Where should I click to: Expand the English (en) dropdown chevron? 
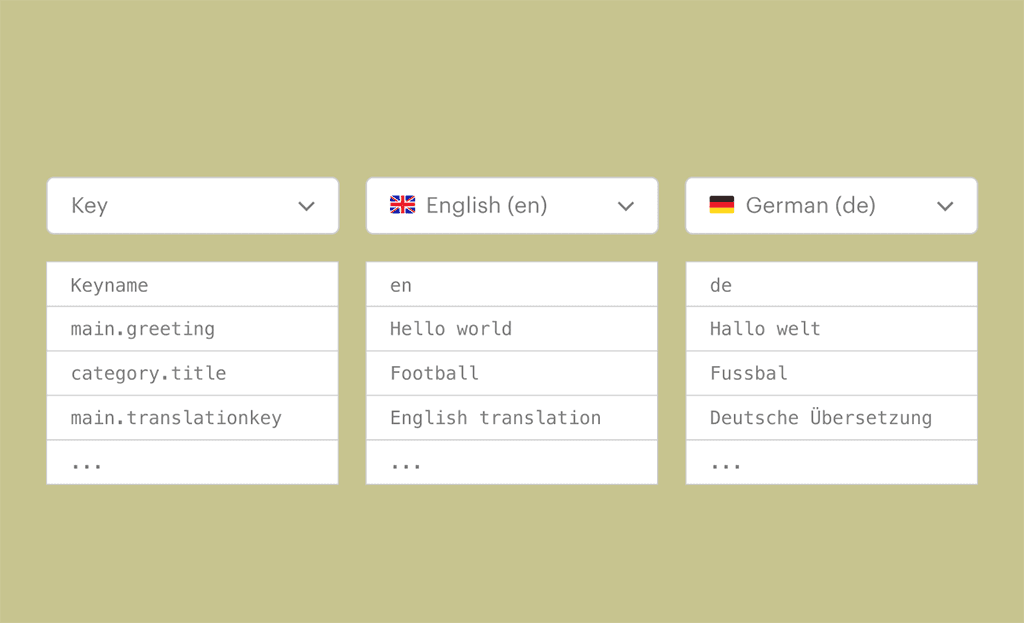(626, 206)
